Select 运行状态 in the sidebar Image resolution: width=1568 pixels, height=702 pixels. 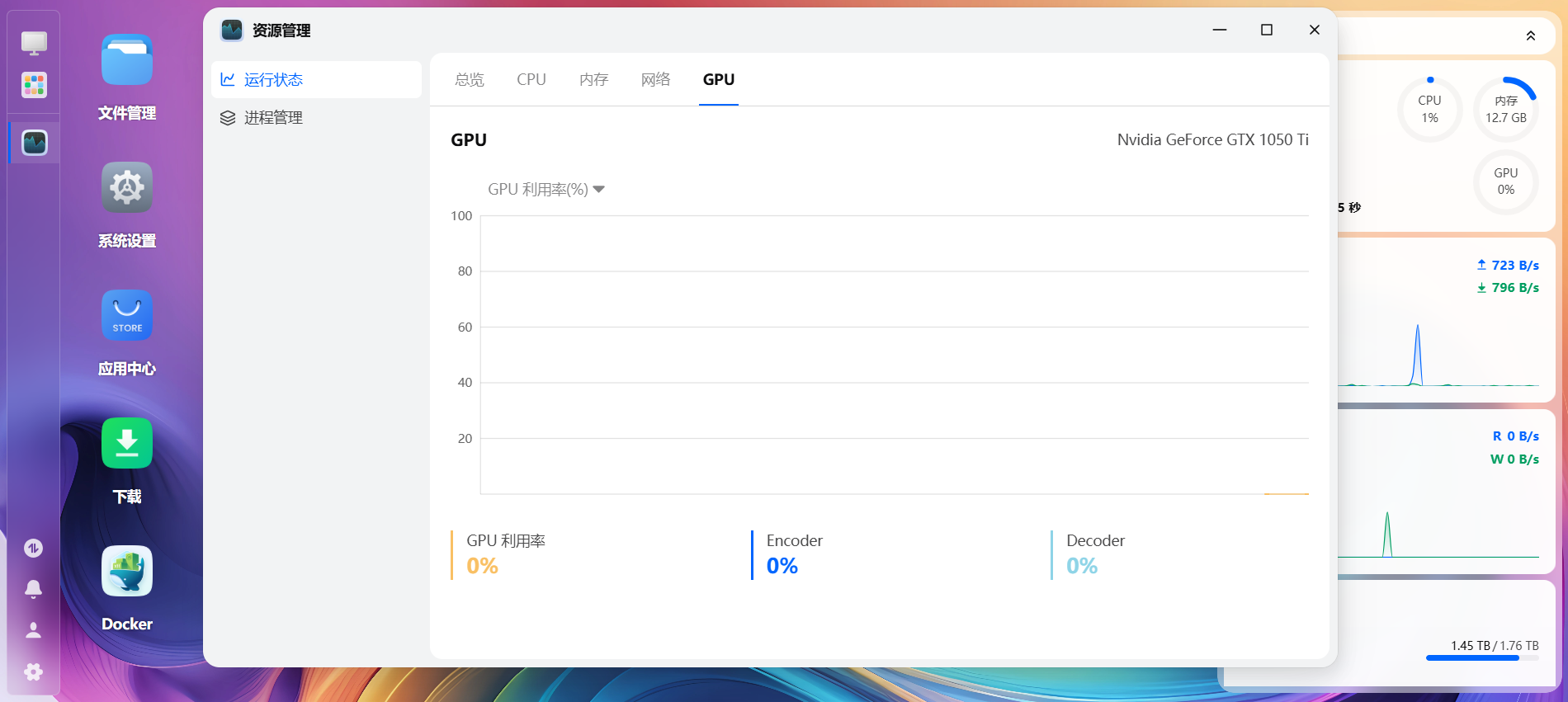coord(316,79)
